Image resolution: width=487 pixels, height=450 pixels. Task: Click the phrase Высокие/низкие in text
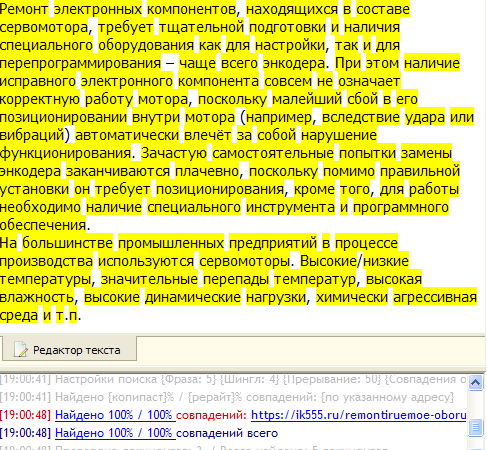354,261
